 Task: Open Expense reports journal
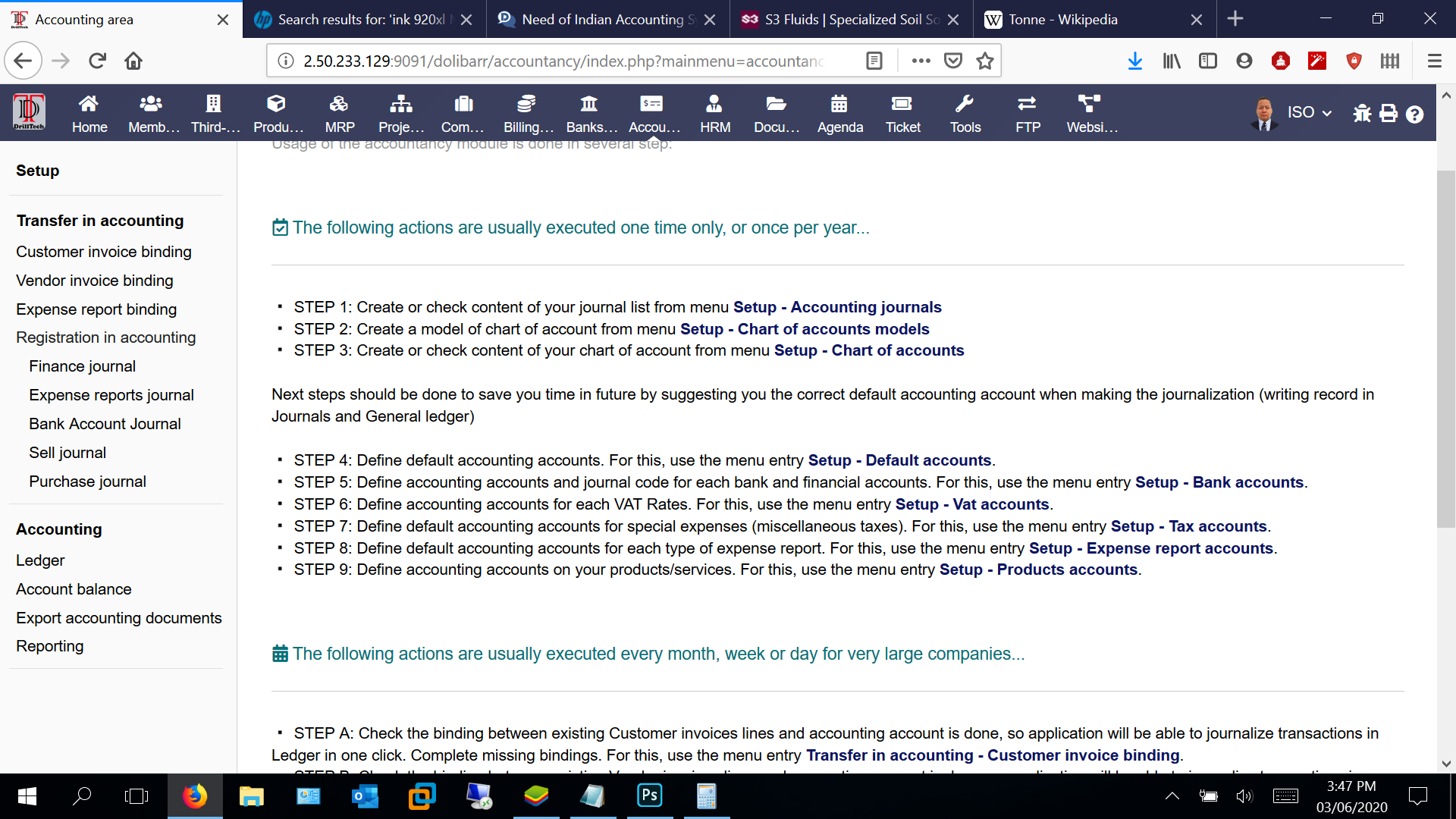coord(111,395)
